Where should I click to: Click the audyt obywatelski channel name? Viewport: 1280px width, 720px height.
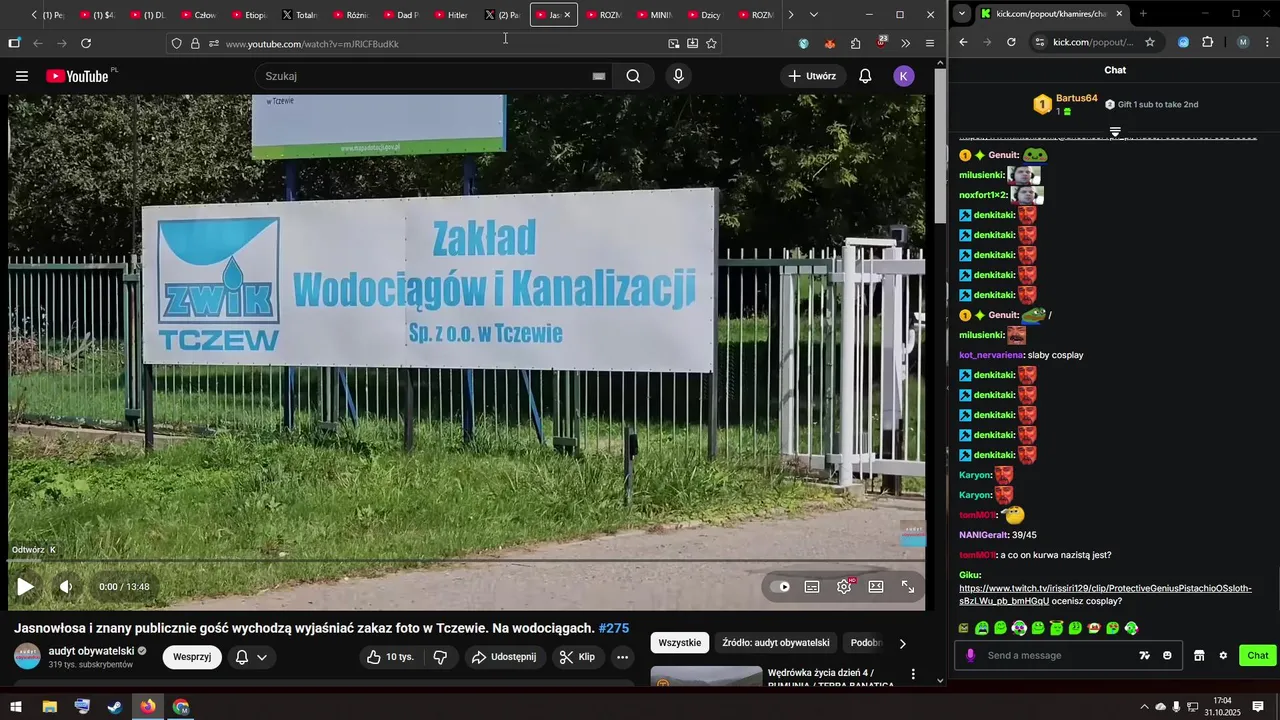(x=91, y=651)
